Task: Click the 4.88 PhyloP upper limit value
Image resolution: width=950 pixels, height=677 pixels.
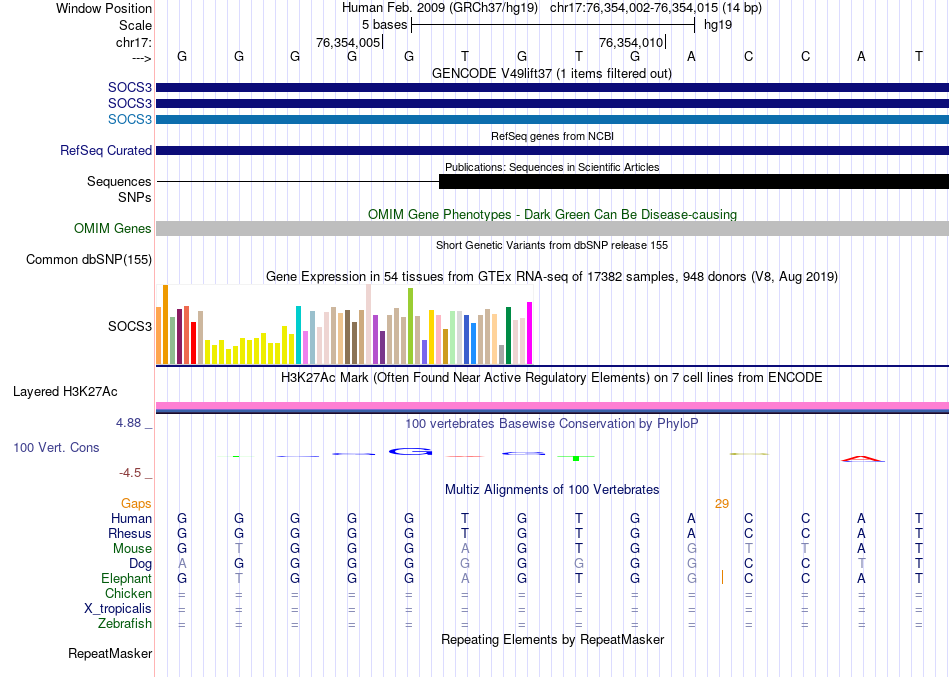Action: [128, 423]
